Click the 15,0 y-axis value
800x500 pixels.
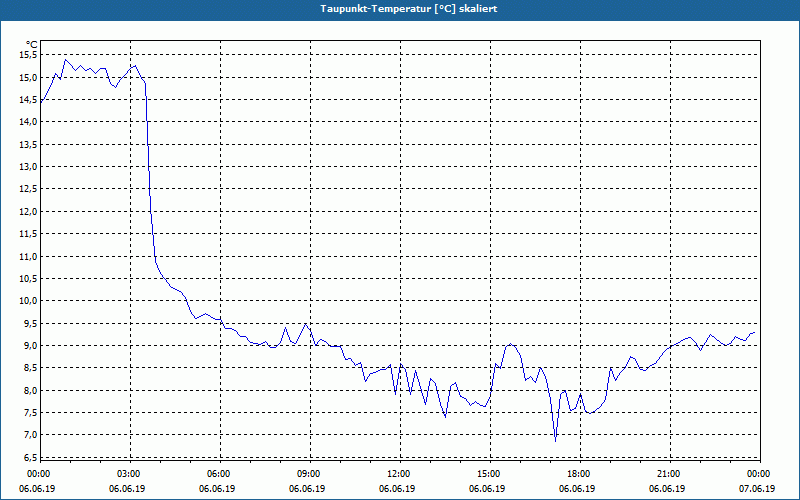[27, 78]
